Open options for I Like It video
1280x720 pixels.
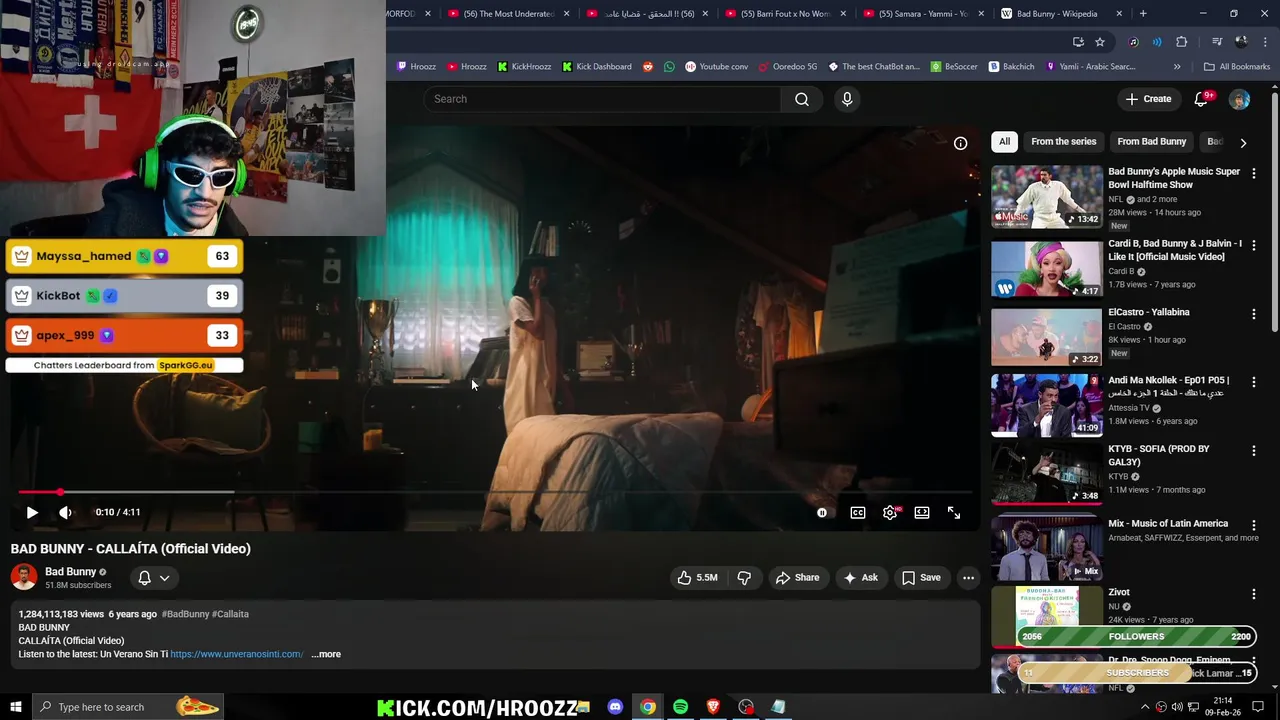[x=1253, y=245]
